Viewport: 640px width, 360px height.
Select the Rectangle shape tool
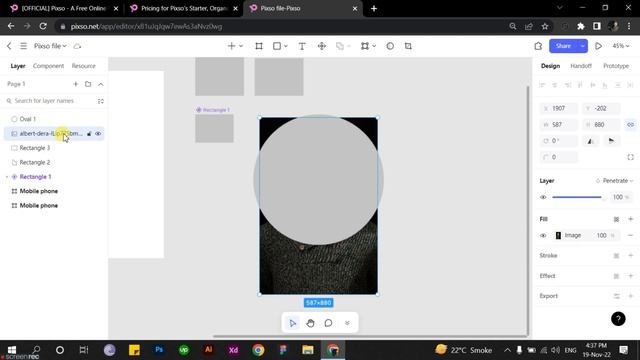tap(277, 46)
